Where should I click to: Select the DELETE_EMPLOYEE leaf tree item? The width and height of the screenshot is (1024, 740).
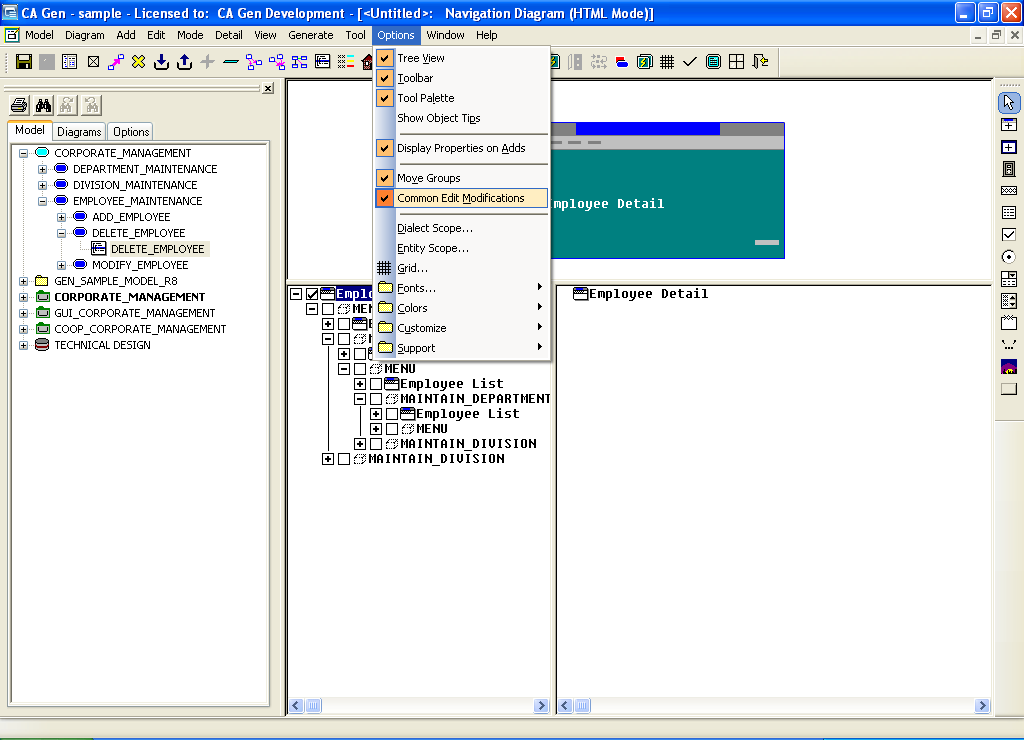pos(157,249)
